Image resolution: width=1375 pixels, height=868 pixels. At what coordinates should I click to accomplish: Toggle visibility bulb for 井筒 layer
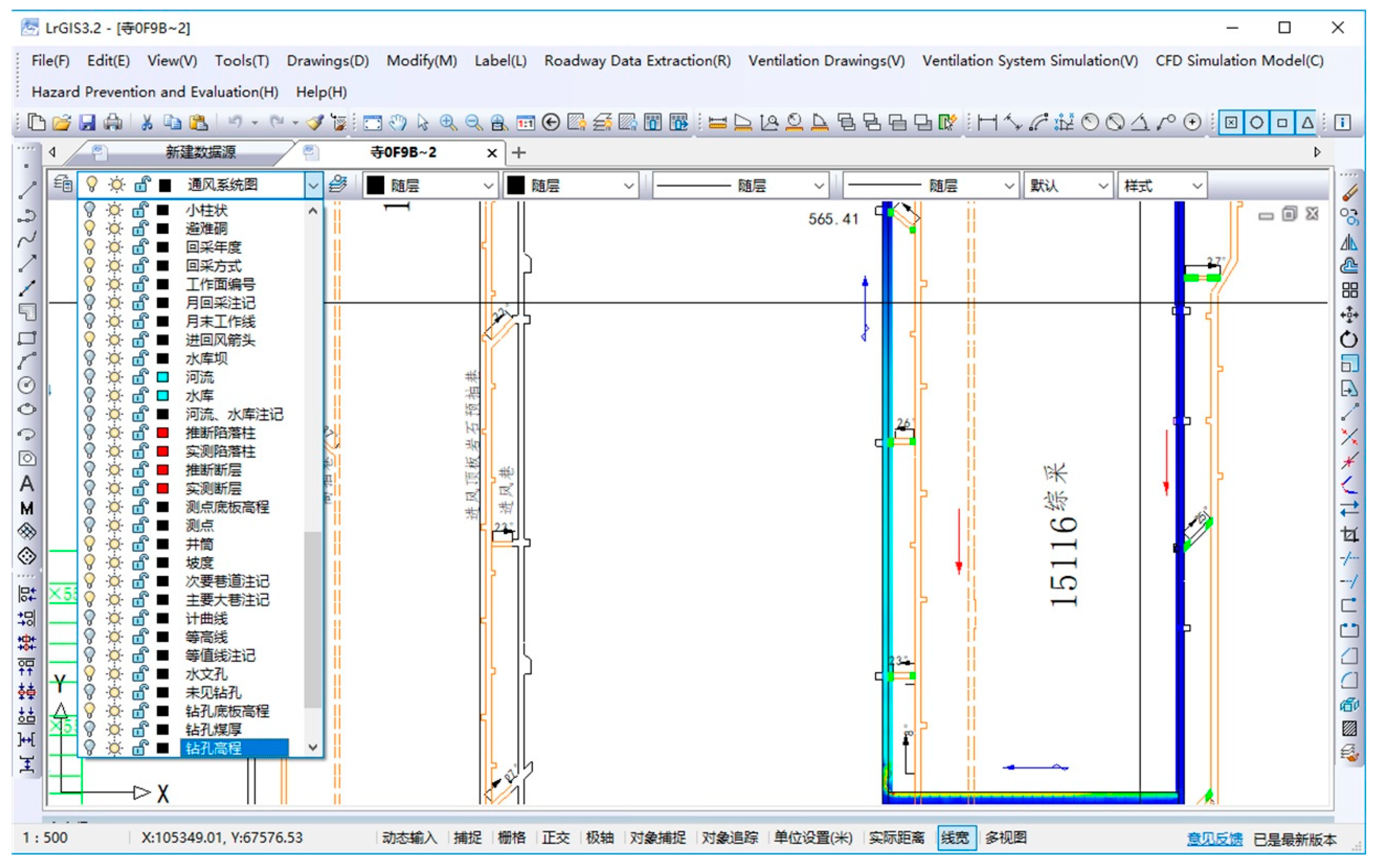90,543
